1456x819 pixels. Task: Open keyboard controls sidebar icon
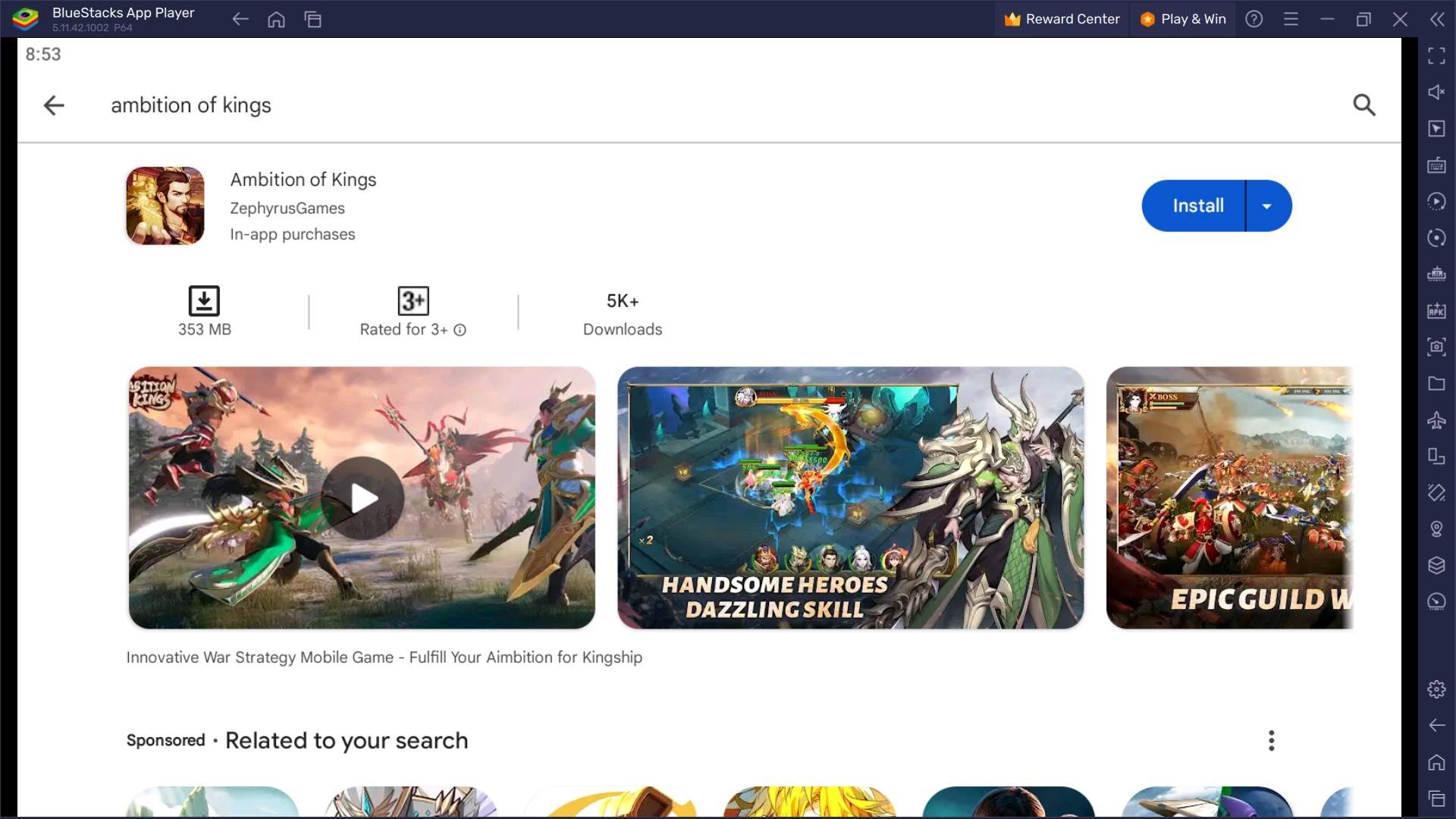pyautogui.click(x=1436, y=165)
